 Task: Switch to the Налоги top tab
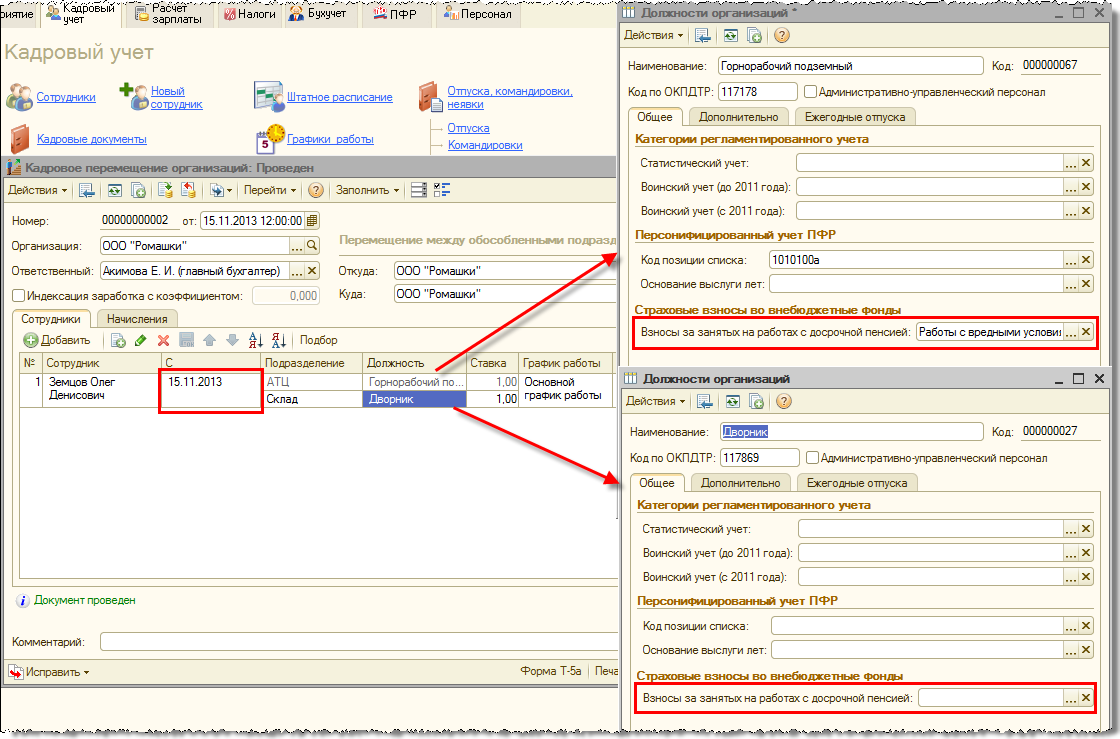(x=250, y=14)
